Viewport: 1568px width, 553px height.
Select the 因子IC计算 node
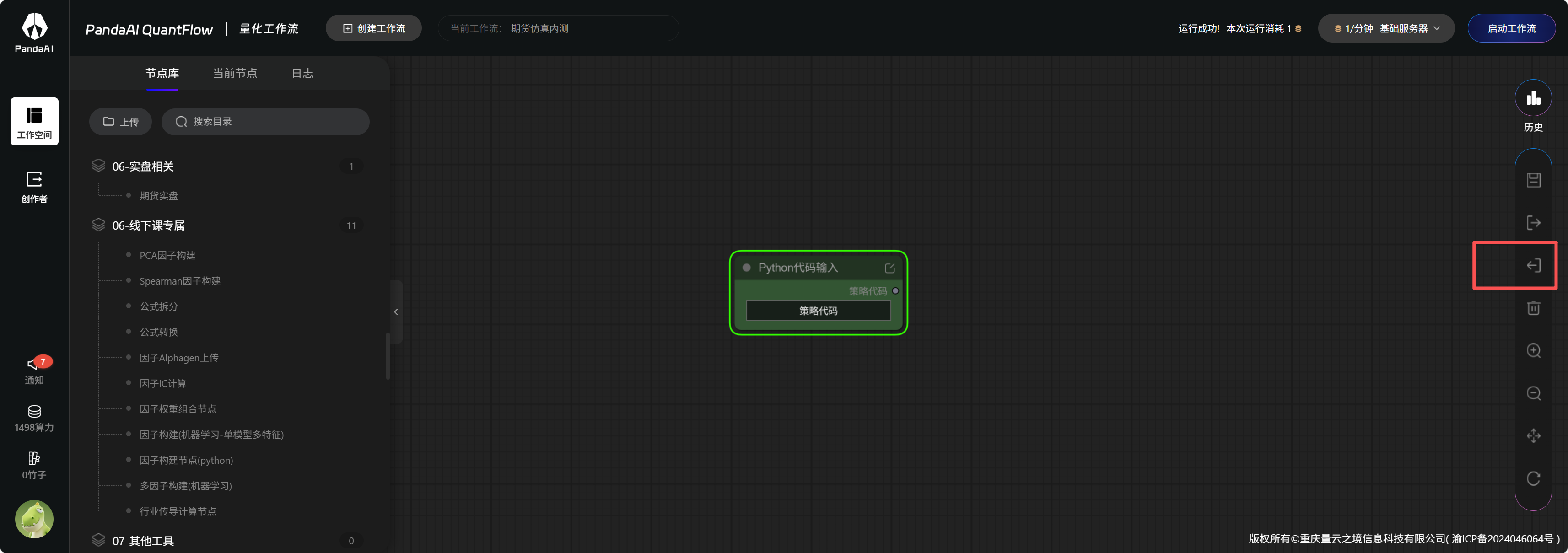point(163,383)
